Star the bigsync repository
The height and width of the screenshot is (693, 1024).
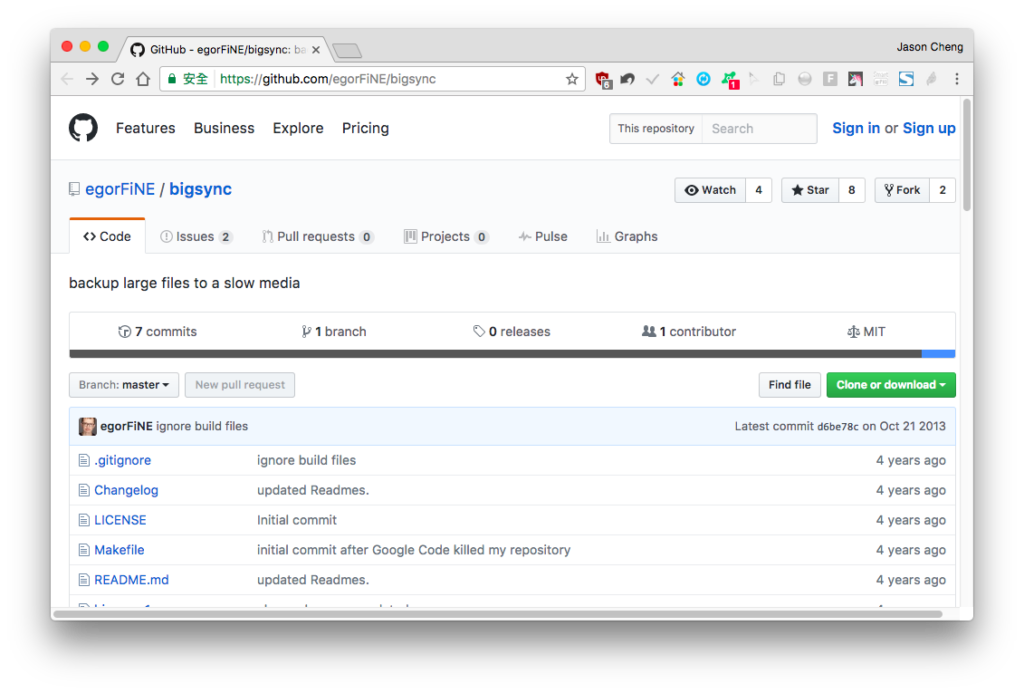click(x=810, y=190)
